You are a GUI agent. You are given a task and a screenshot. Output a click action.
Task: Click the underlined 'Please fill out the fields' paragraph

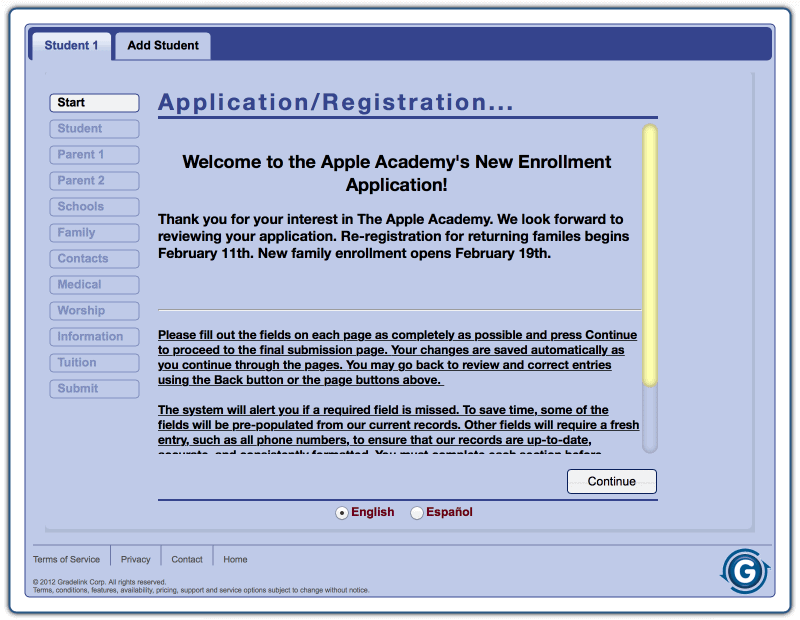397,357
